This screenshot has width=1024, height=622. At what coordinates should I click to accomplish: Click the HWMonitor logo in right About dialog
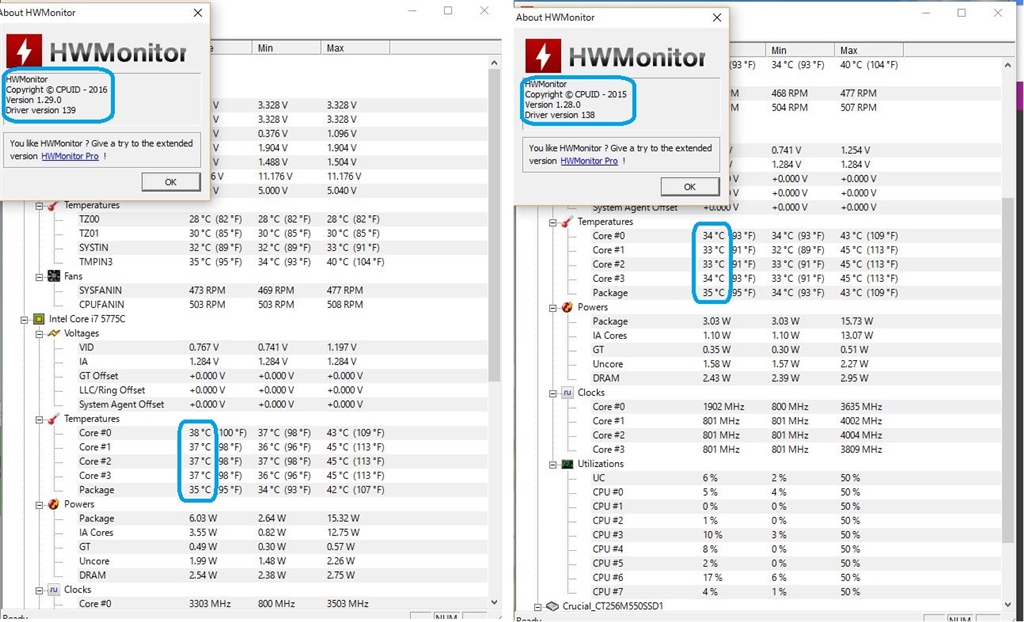tap(615, 56)
